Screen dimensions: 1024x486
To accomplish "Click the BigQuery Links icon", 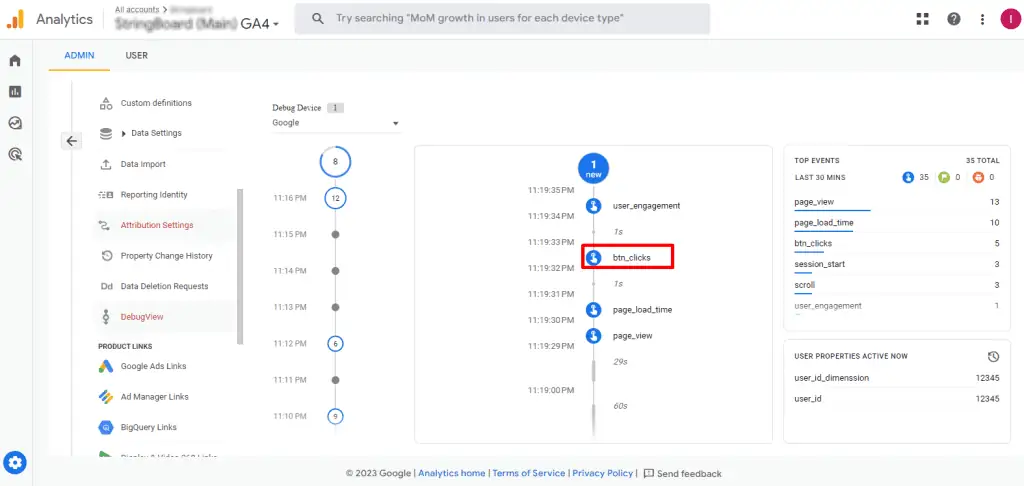I will tap(106, 427).
